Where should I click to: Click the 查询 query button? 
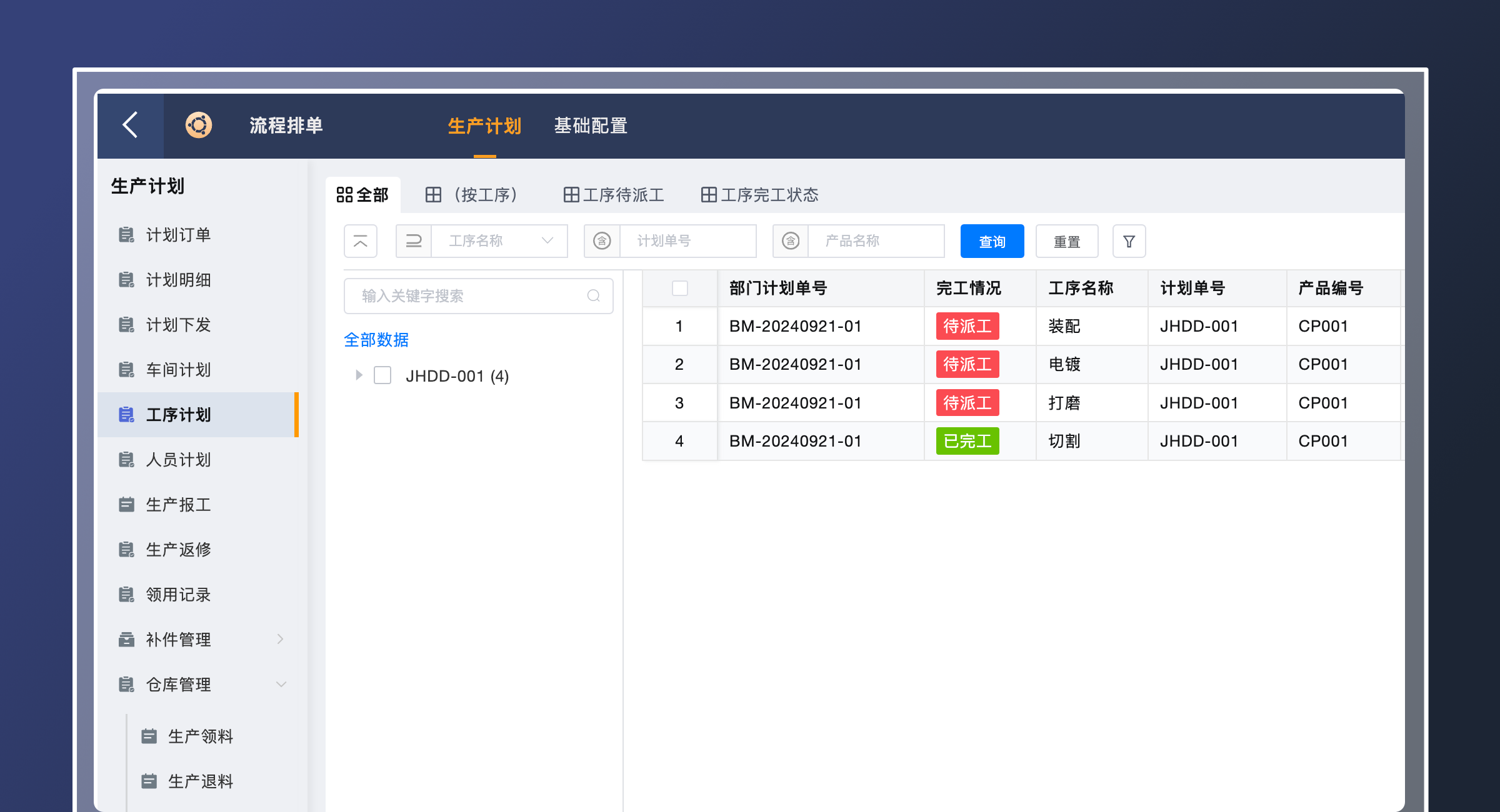tap(992, 241)
